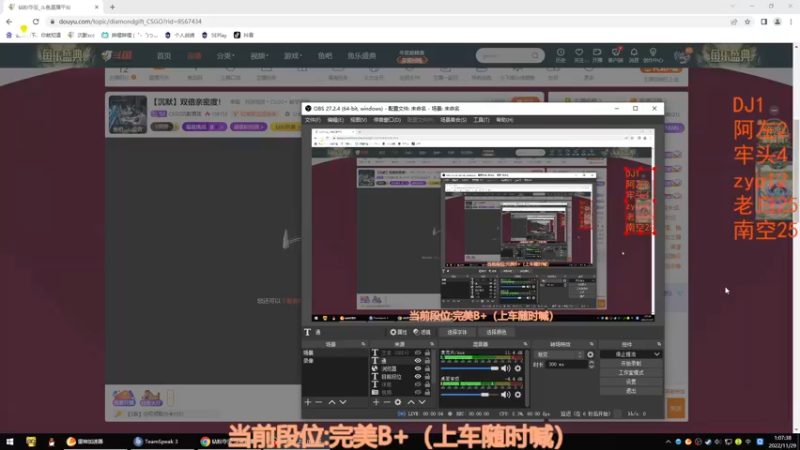This screenshot has width=800, height=450.
Task: Click the 开始录制 start recording button
Action: coord(631,363)
